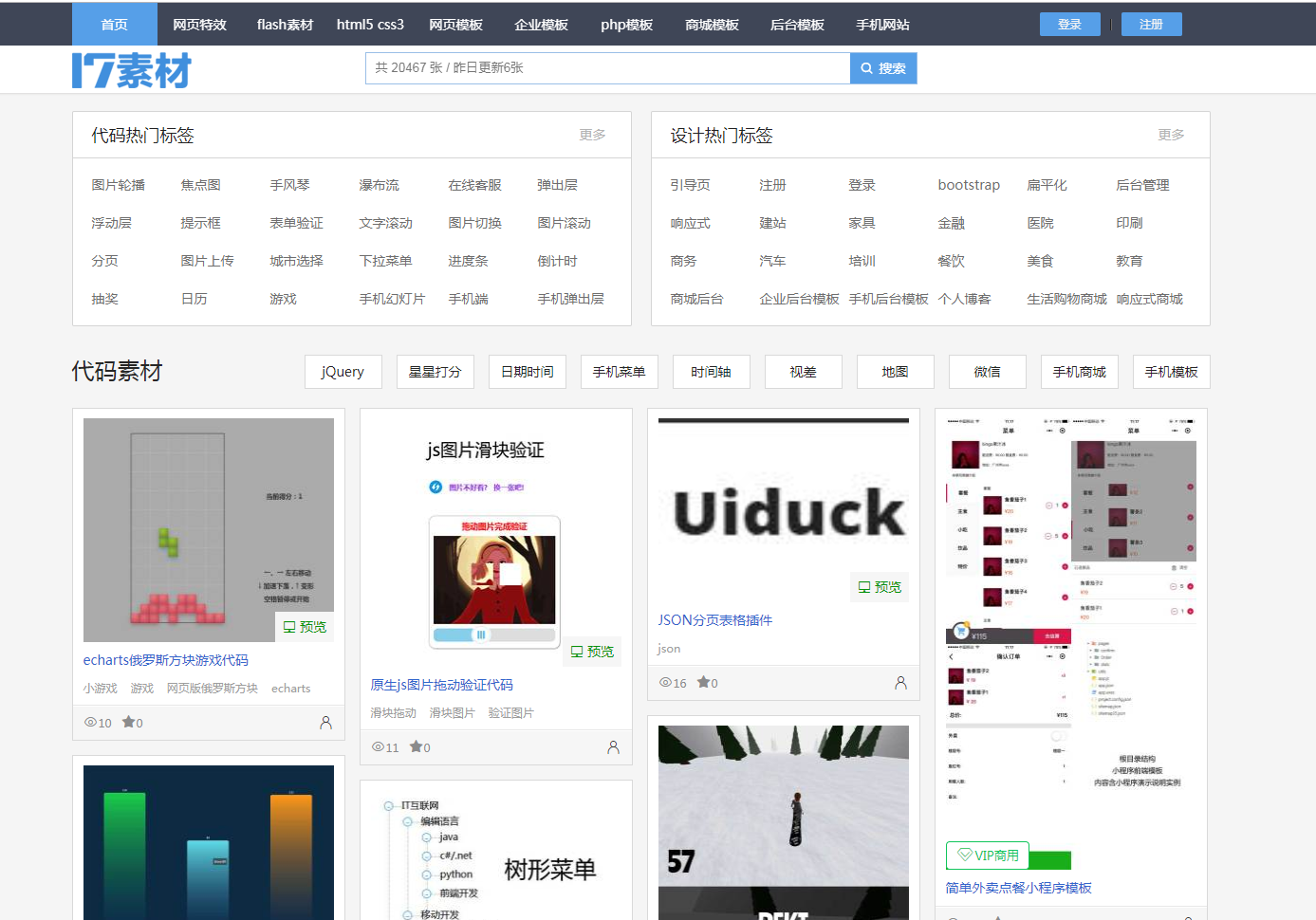Click the star icon on 原生js图片拖动验证 card
Screen dimensions: 1316x920
coord(416,746)
